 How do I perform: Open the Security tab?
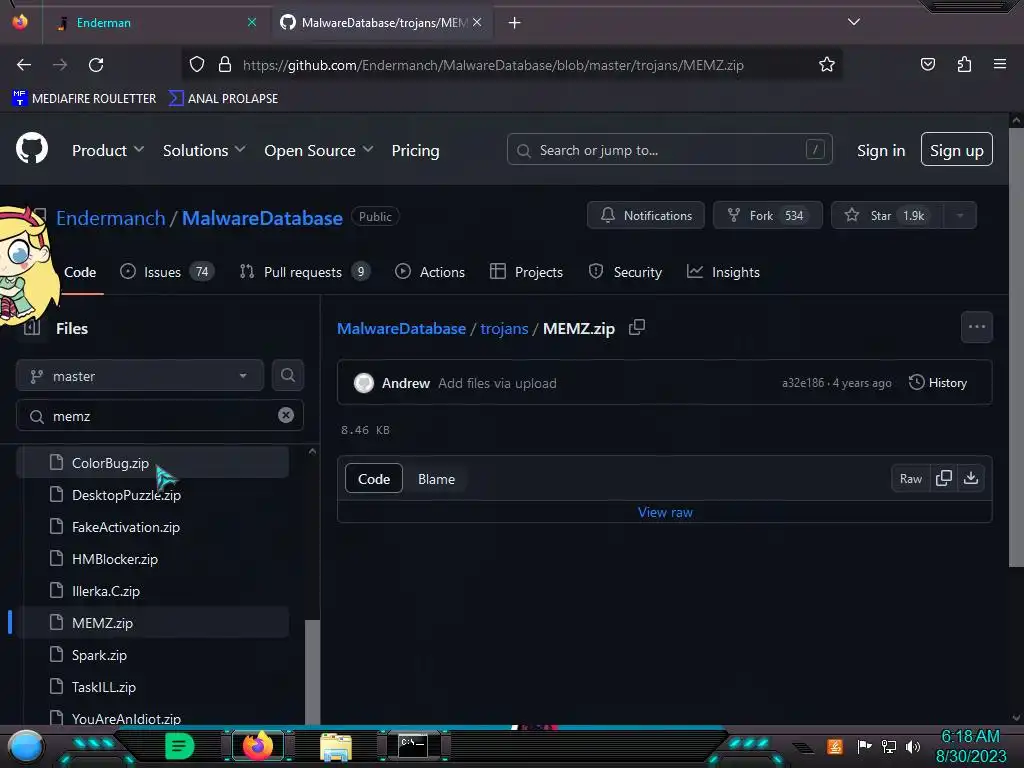pyautogui.click(x=626, y=272)
